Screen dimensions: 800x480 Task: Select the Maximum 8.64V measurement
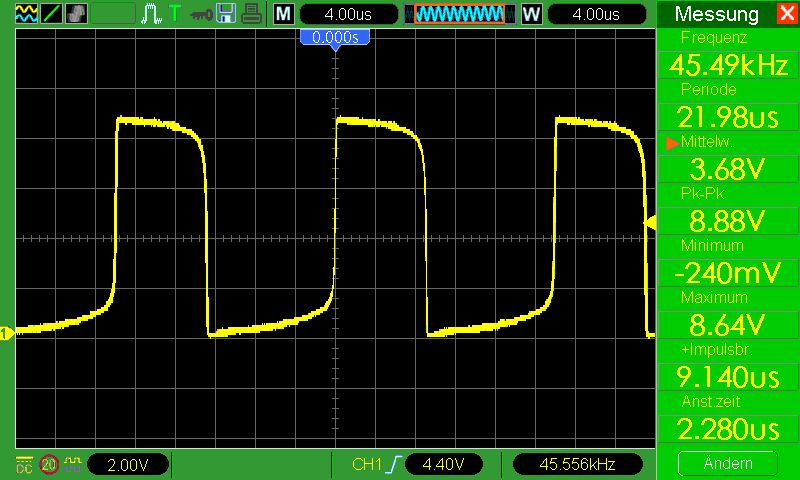[728, 315]
